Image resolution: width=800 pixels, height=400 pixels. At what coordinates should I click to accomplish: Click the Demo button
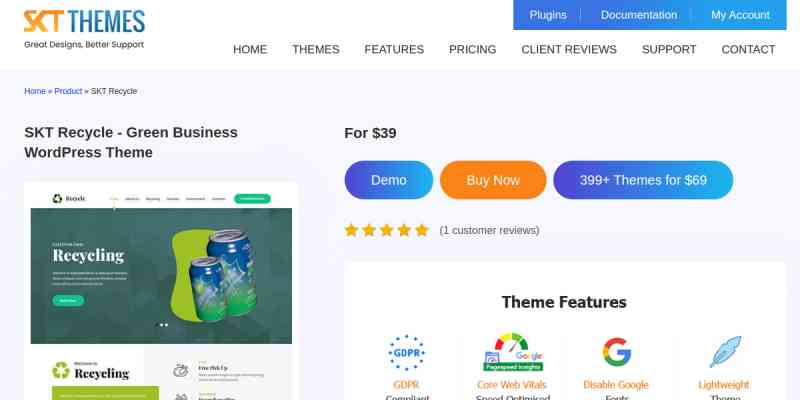(389, 180)
